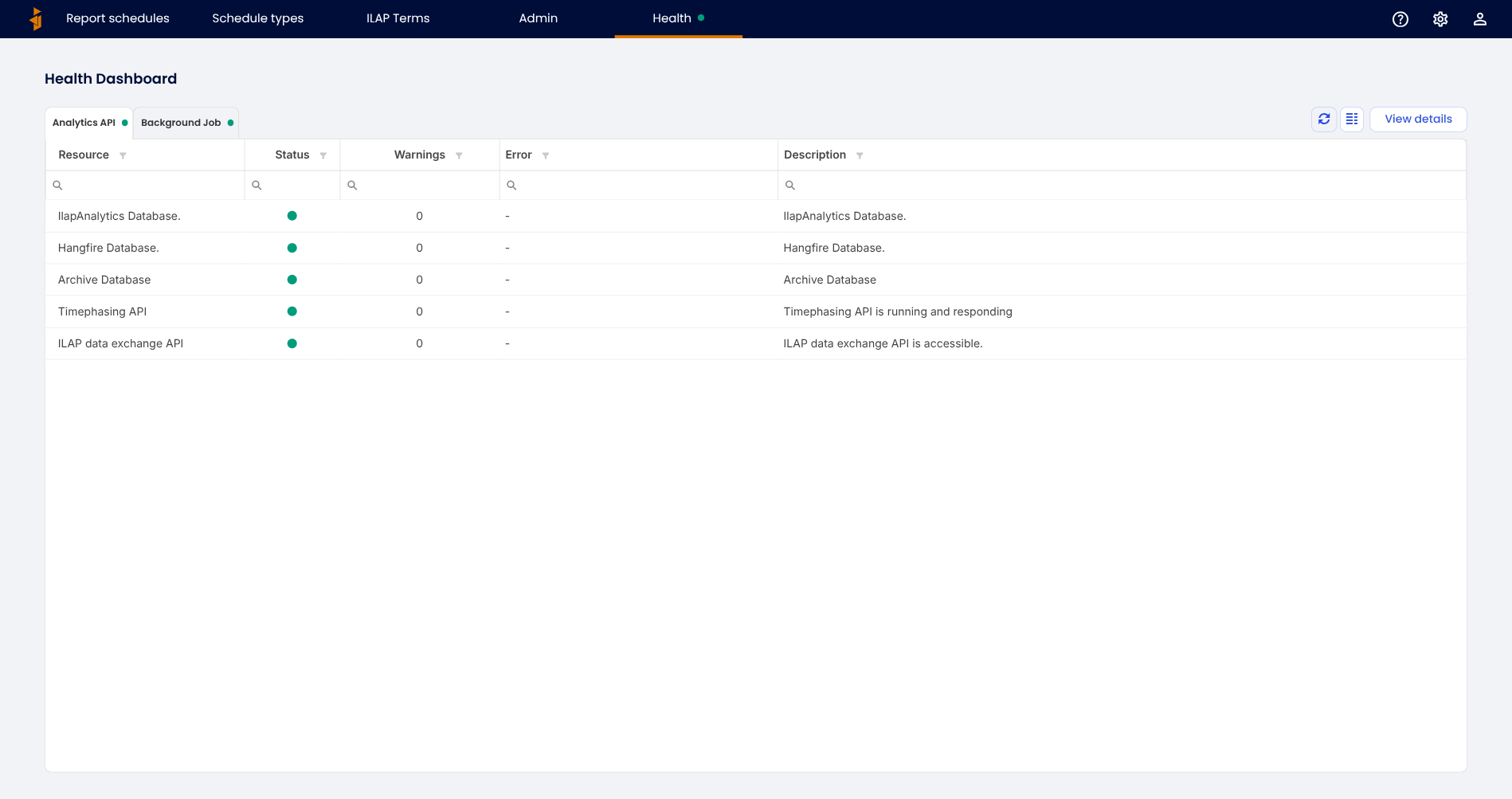Viewport: 1512px width, 799px height.
Task: Open the Description column filter
Action: pos(860,155)
